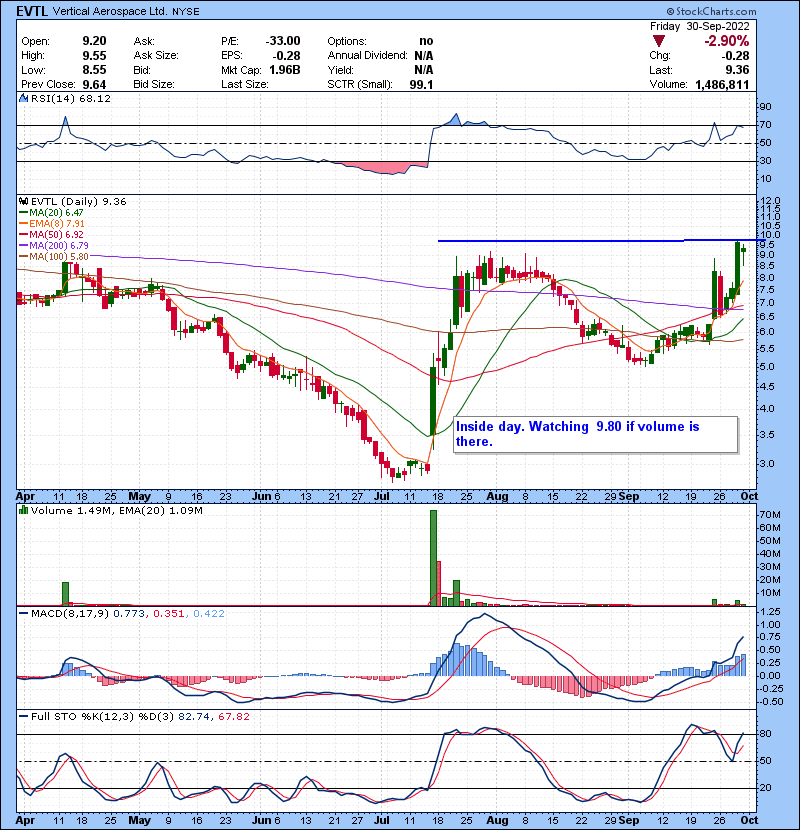800x830 pixels.
Task: Click the Last: label in quote box
Action: 661,70
